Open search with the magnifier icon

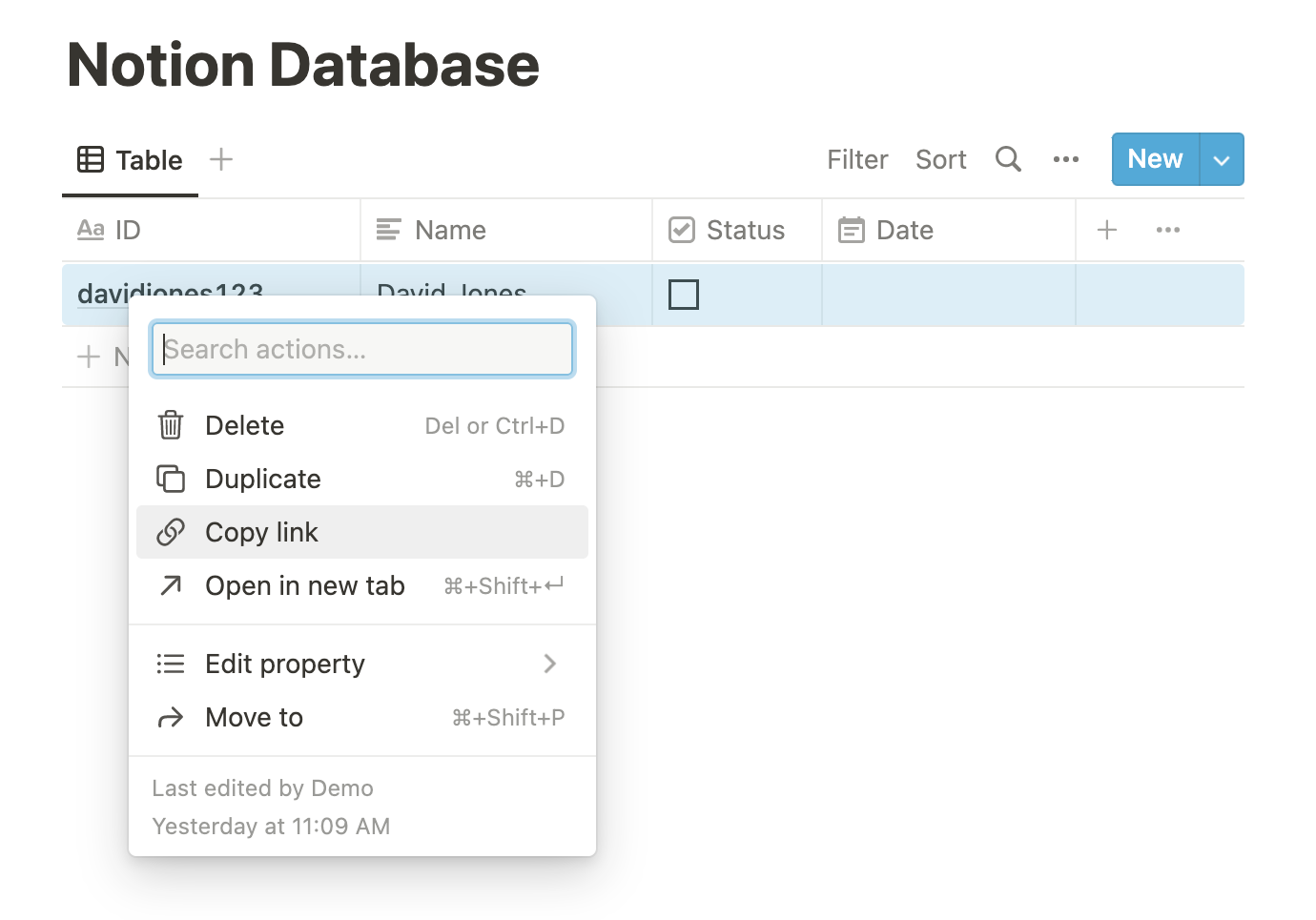1008,159
